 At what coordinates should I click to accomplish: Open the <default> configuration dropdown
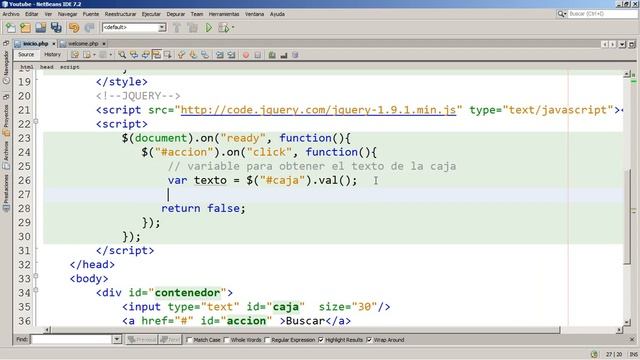(x=162, y=27)
